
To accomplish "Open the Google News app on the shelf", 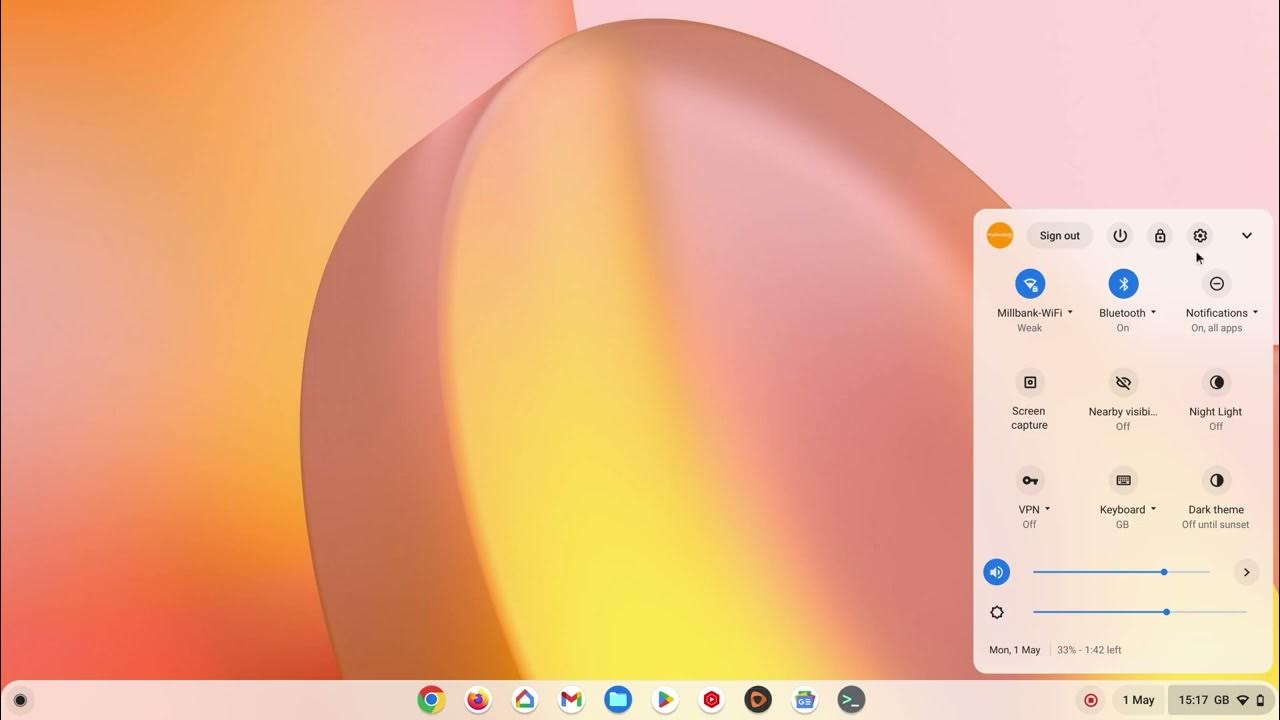I will click(x=805, y=700).
